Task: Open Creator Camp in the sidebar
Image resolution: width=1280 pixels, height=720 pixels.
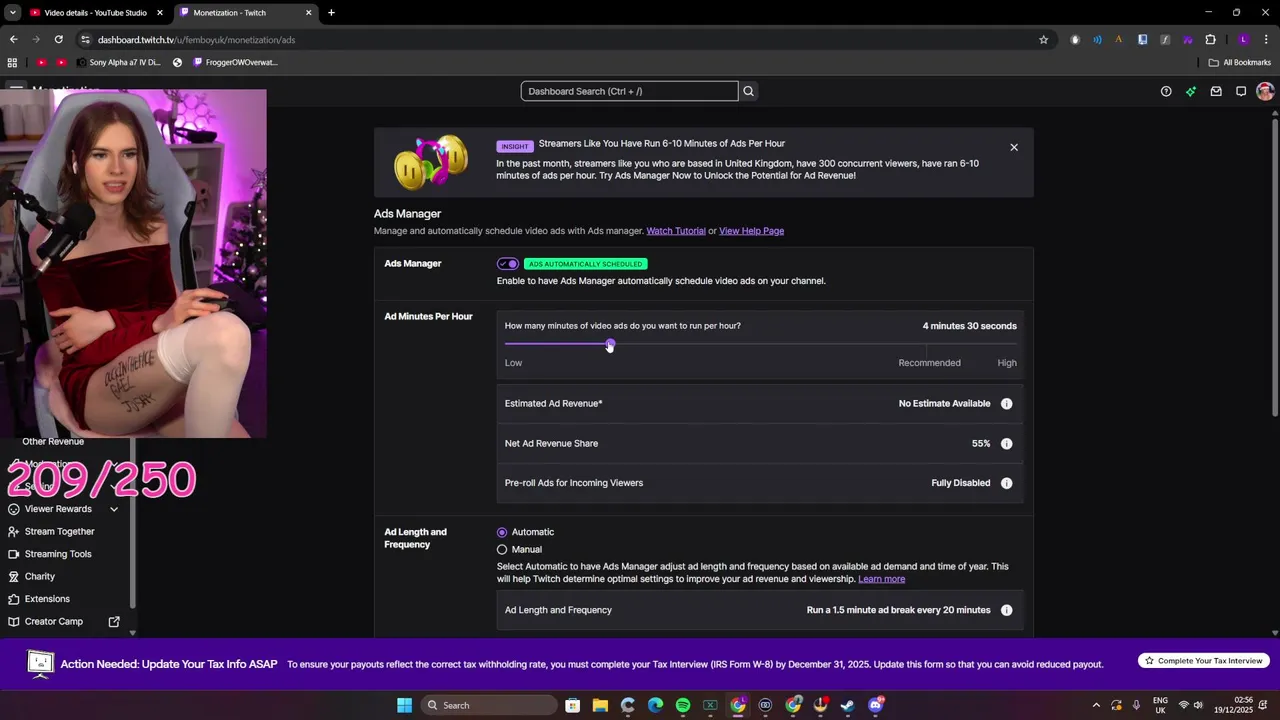Action: [54, 622]
